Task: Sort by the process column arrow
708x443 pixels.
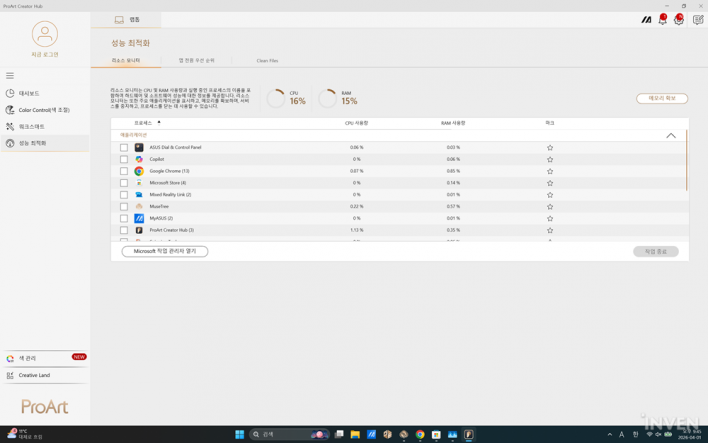Action: [158, 123]
